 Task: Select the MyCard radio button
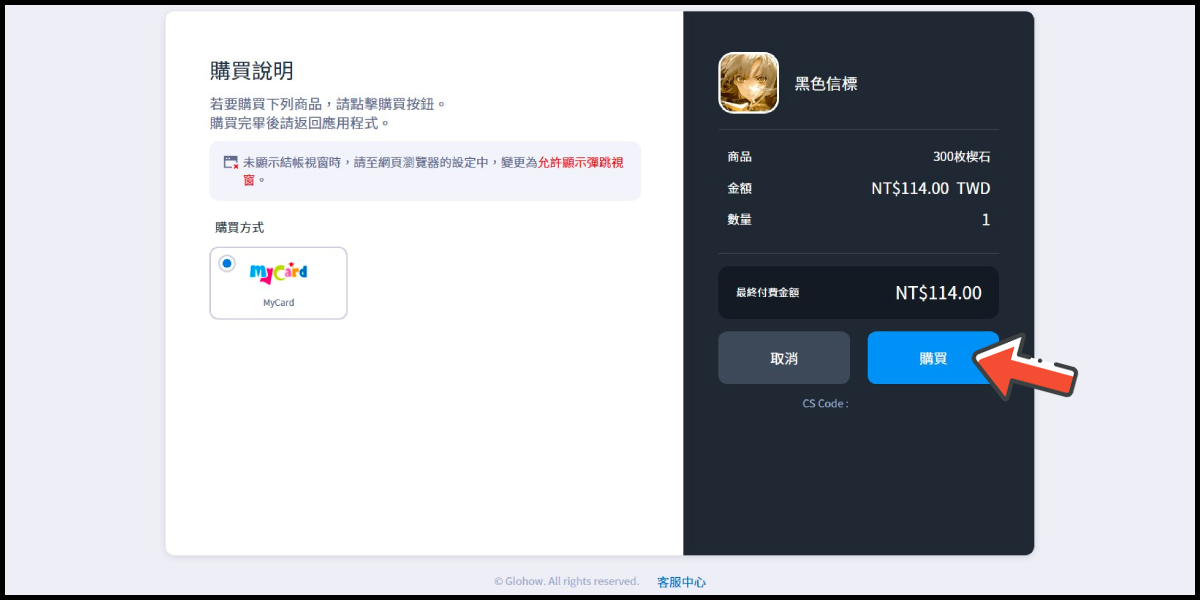227,264
